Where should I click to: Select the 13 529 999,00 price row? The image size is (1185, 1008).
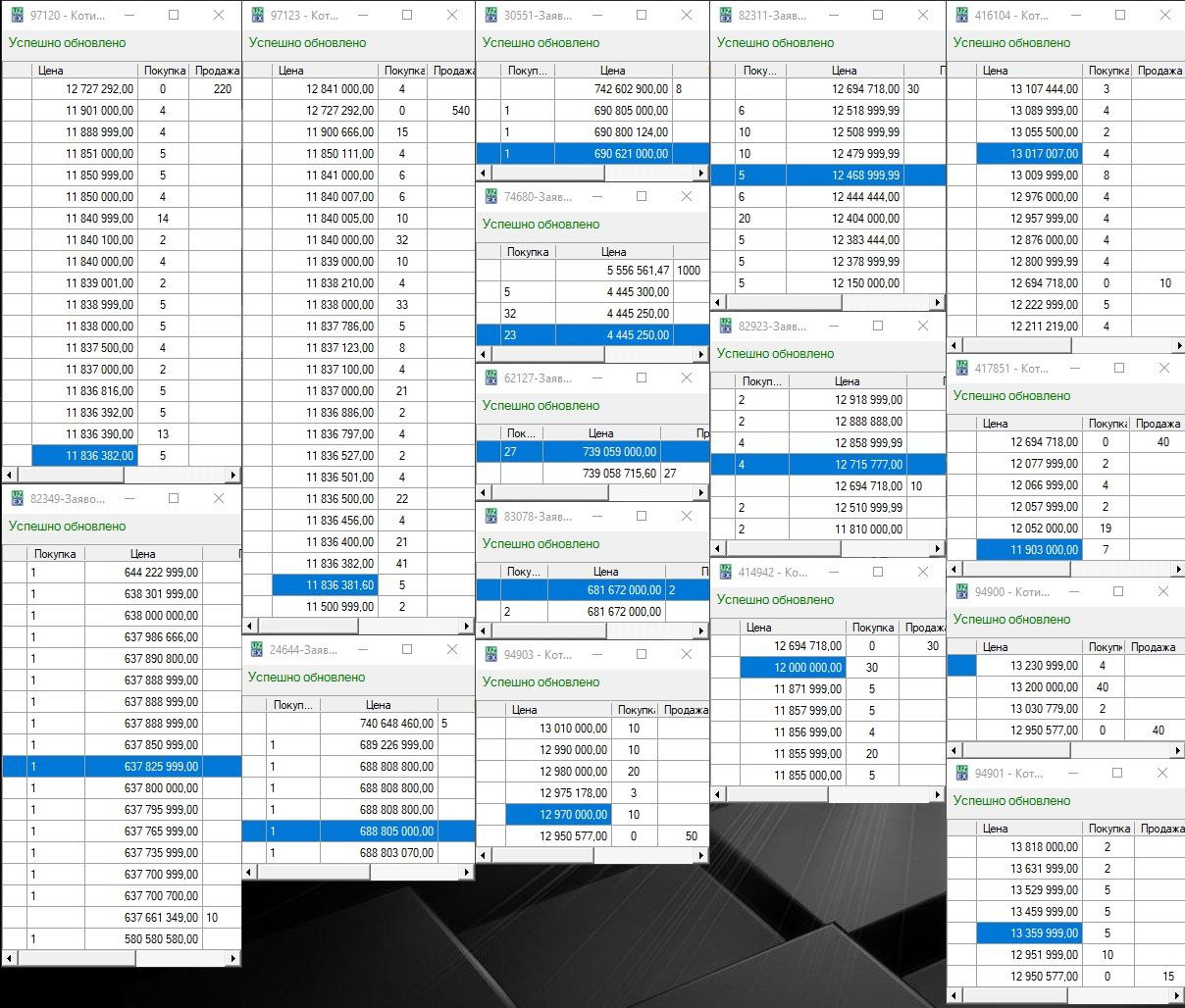tap(1044, 890)
